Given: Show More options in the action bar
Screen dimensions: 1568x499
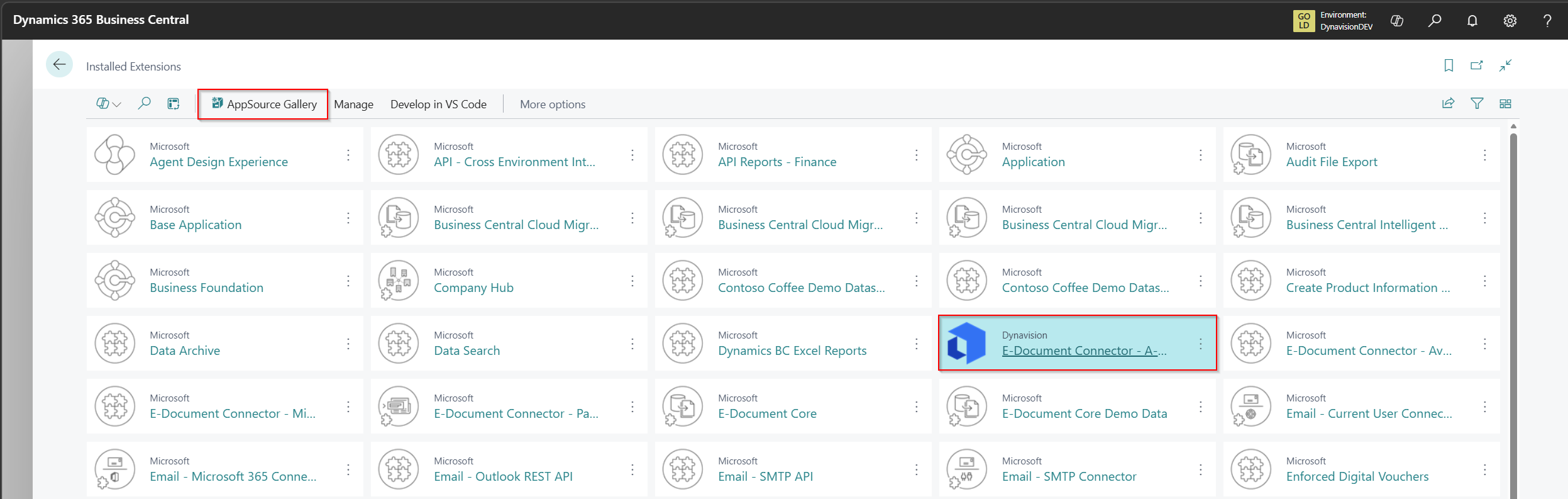Looking at the screenshot, I should click(x=553, y=104).
